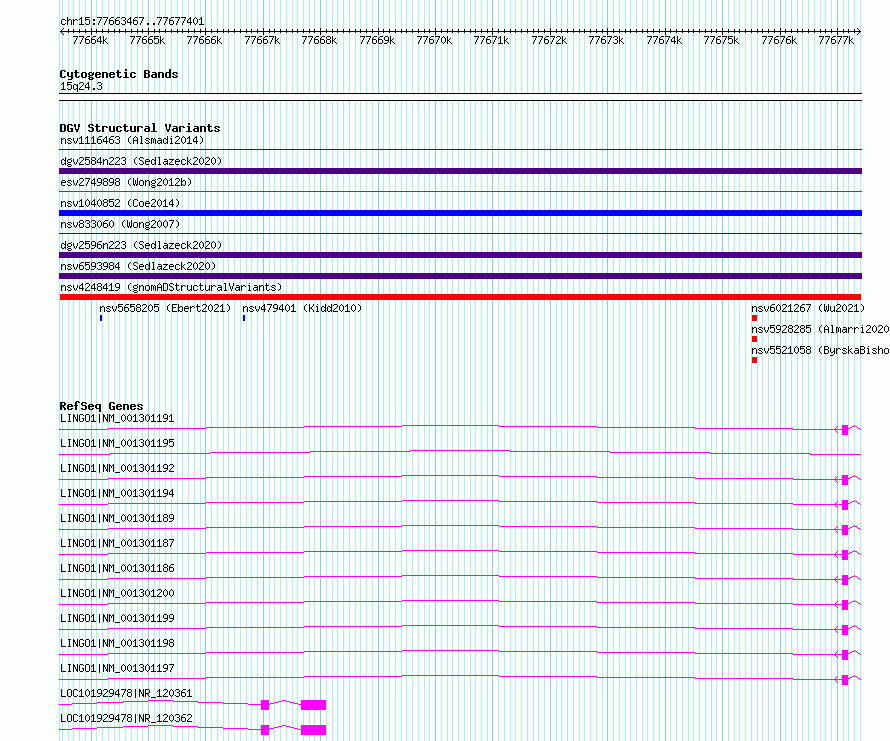
Task: Open nsv479401 (Kidd2010) label text
Action: (302, 308)
